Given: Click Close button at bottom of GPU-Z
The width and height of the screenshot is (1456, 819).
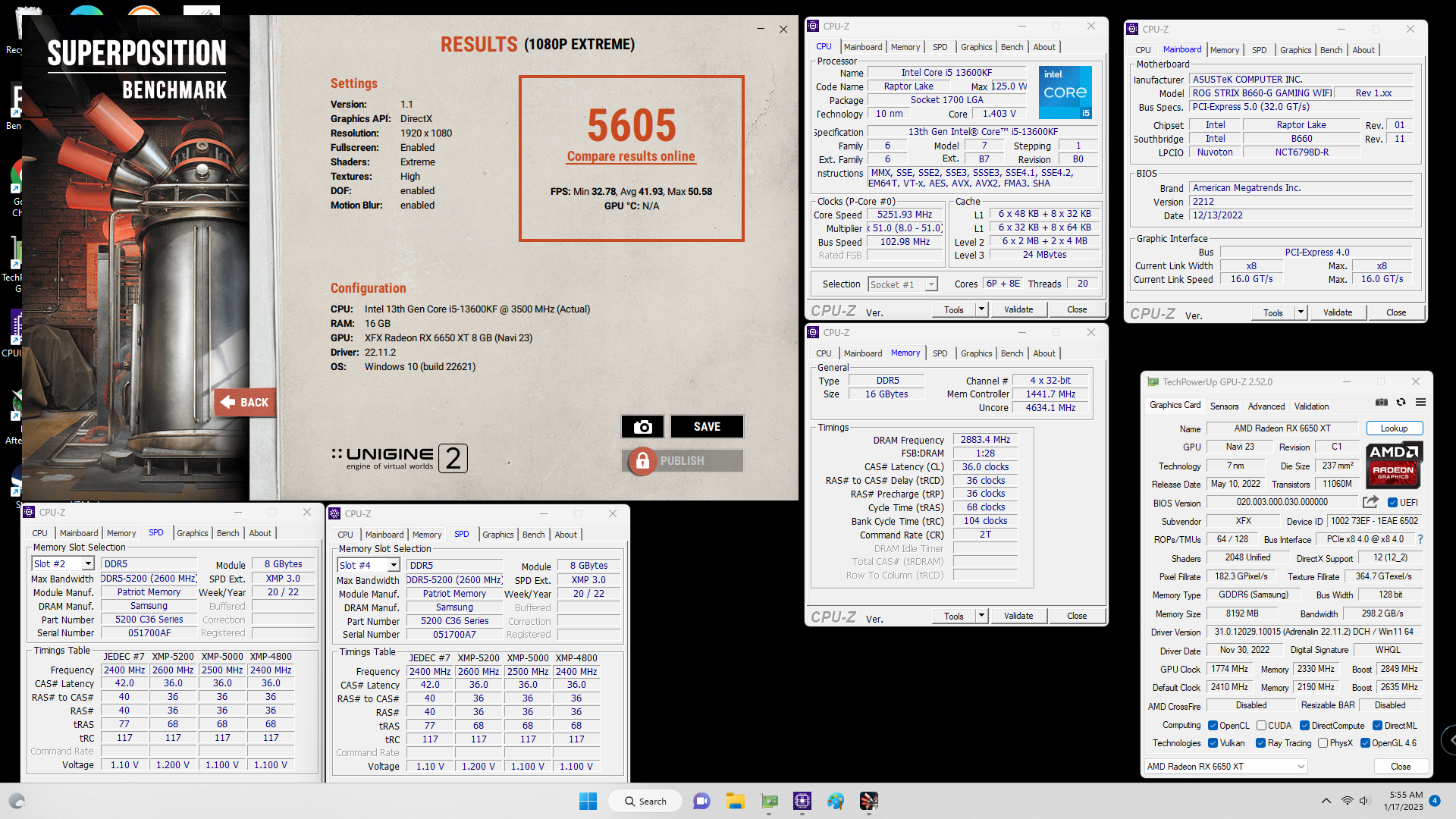Looking at the screenshot, I should coord(1401,767).
